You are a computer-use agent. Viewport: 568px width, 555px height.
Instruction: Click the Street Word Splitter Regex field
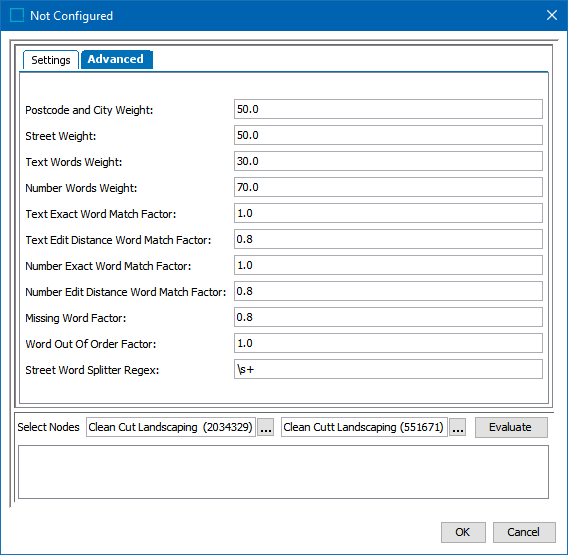(x=388, y=369)
